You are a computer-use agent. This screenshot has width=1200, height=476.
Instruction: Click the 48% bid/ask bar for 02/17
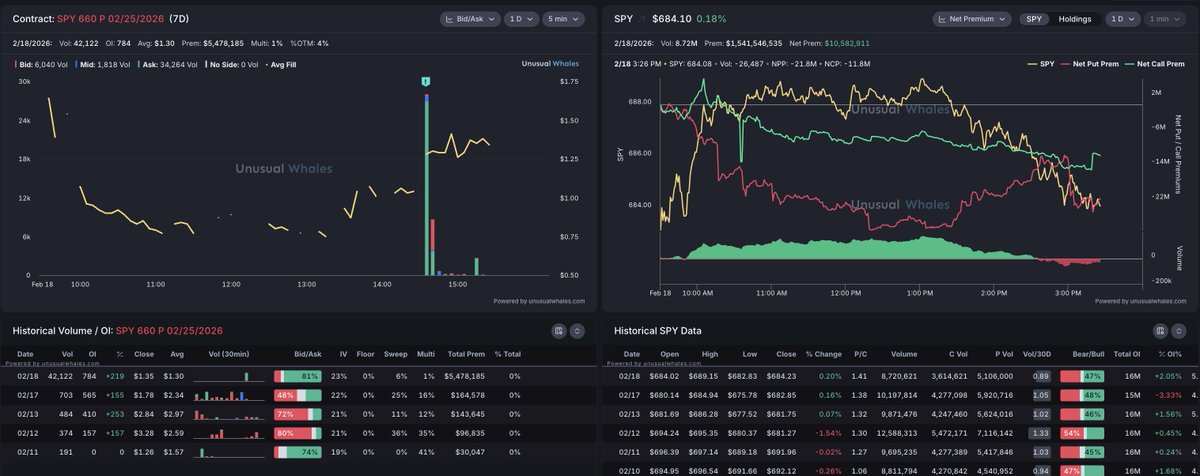pos(298,394)
